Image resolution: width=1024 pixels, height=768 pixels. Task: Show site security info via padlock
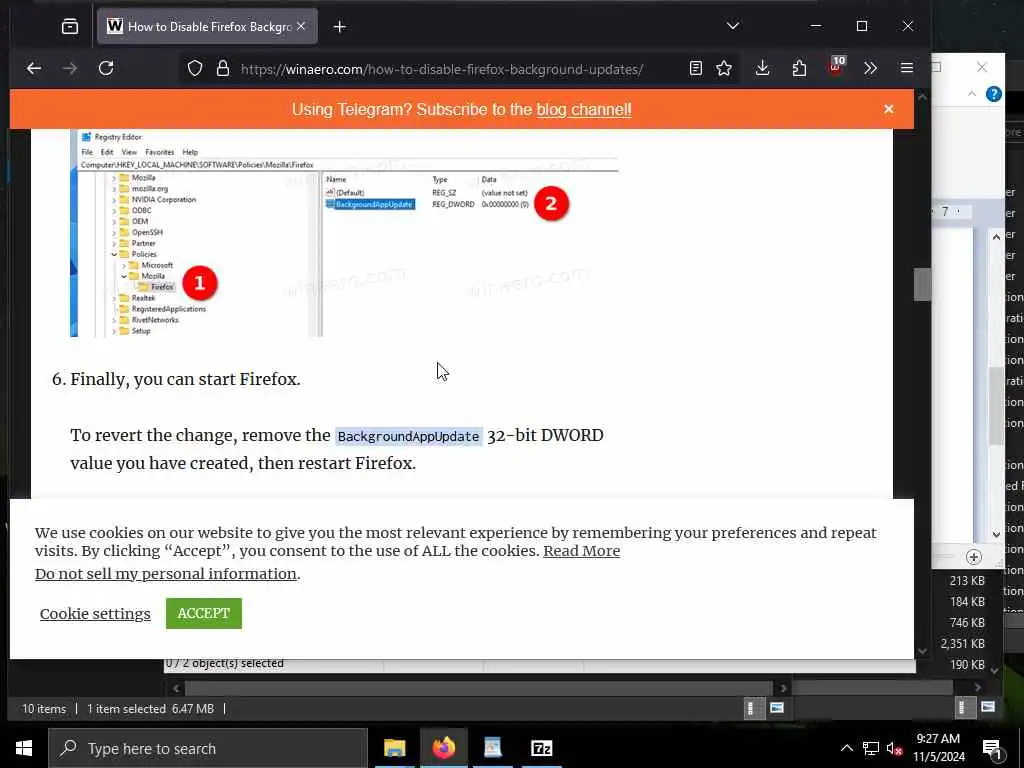click(x=223, y=69)
